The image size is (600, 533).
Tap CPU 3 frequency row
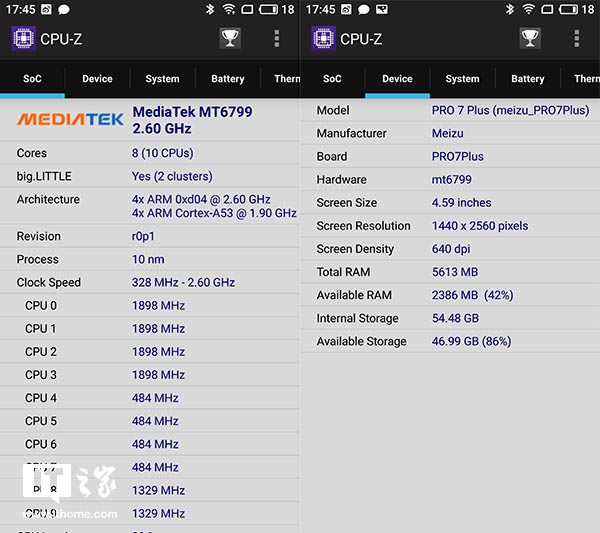150,375
